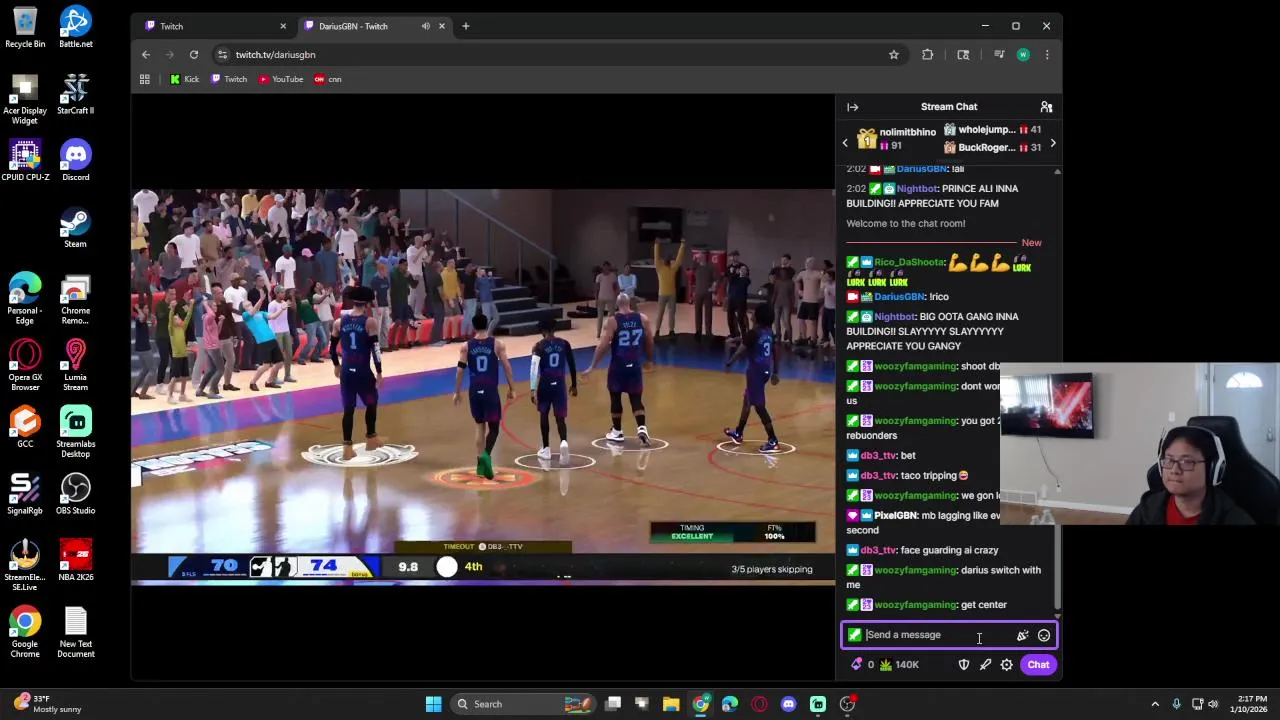This screenshot has width=1280, height=720.
Task: Select nolimitbhino top gifter entry
Action: click(x=896, y=138)
